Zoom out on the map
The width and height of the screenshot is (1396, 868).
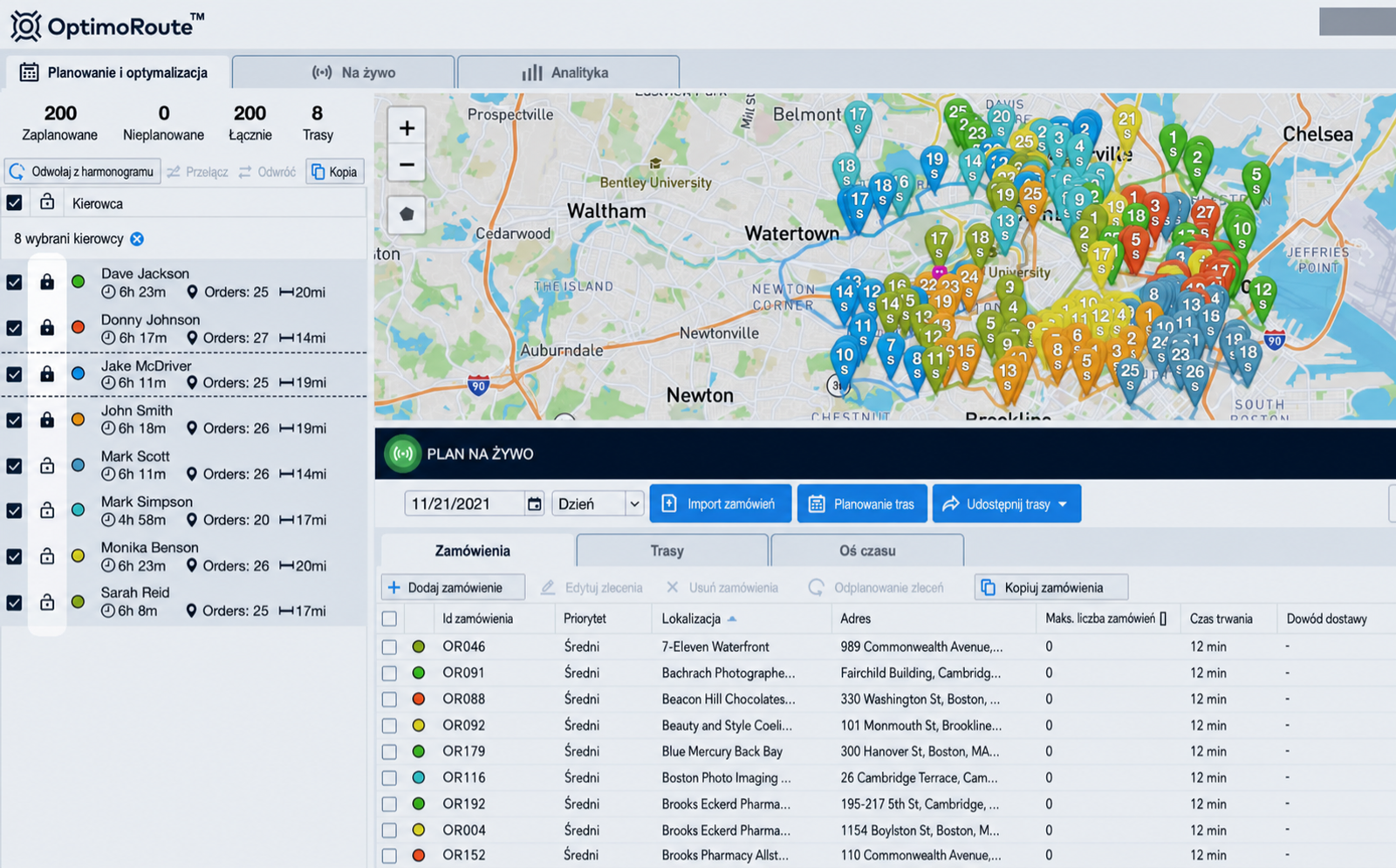(x=407, y=165)
